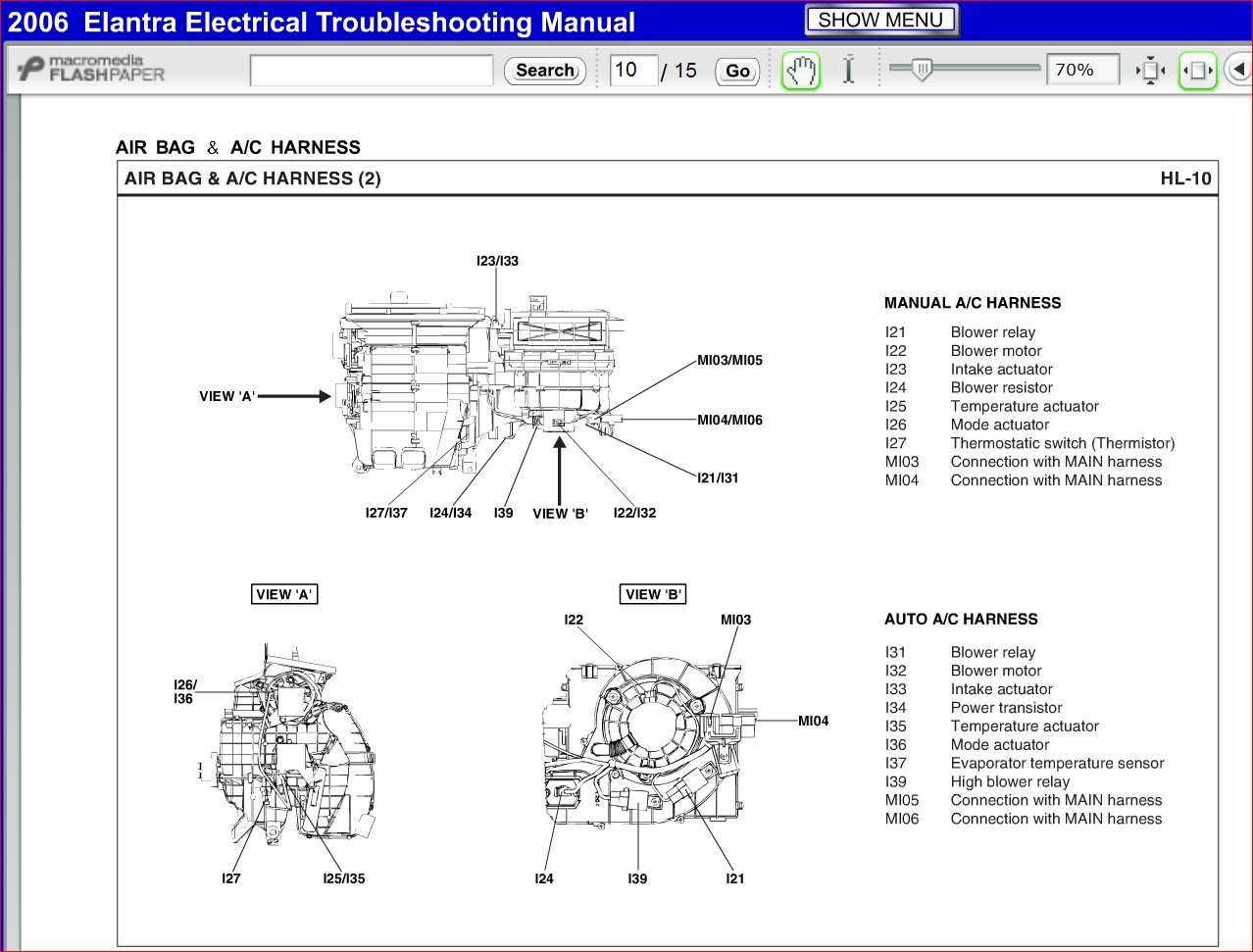
Task: Click the Search button
Action: tap(545, 71)
